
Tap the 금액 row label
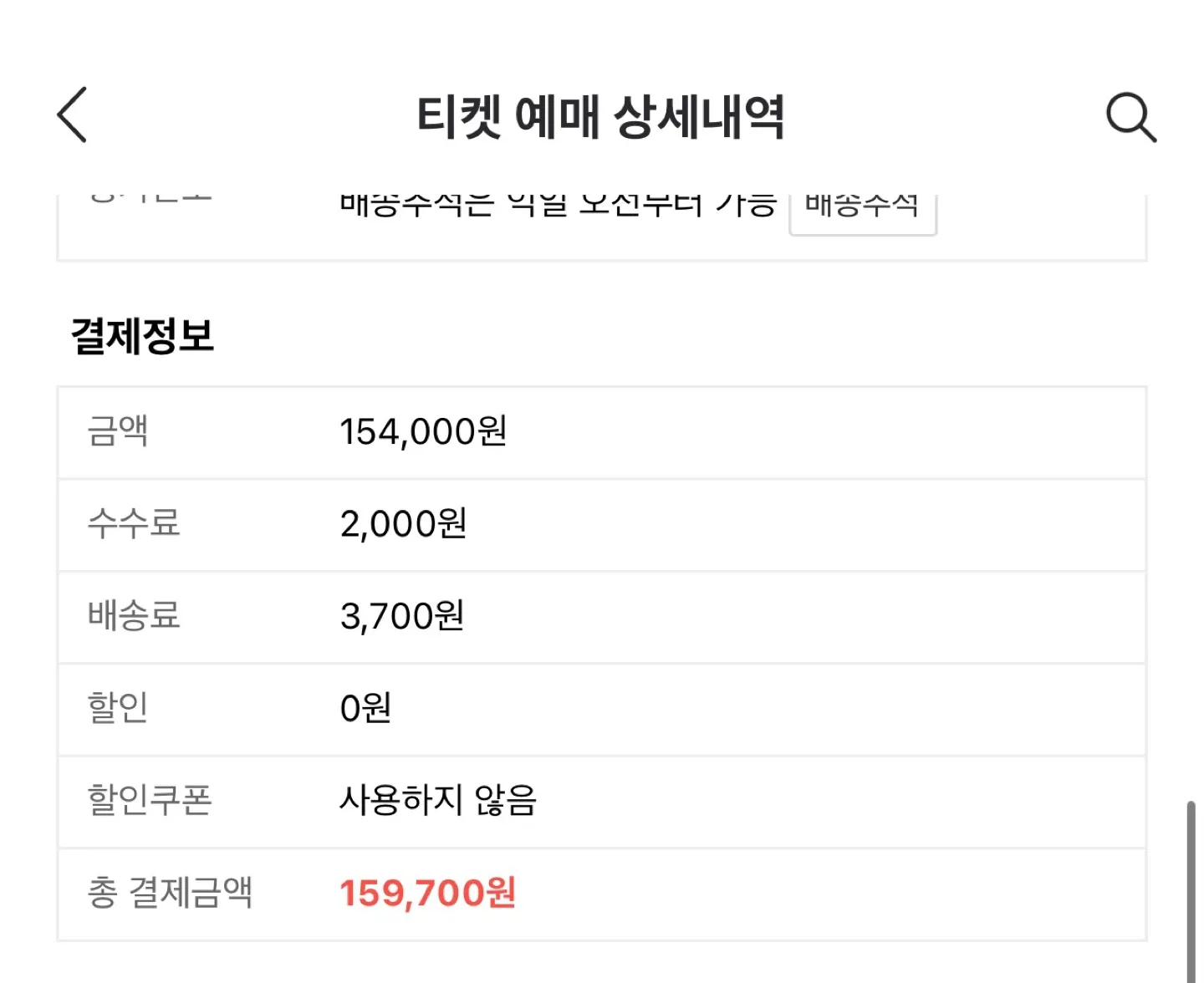pyautogui.click(x=118, y=431)
